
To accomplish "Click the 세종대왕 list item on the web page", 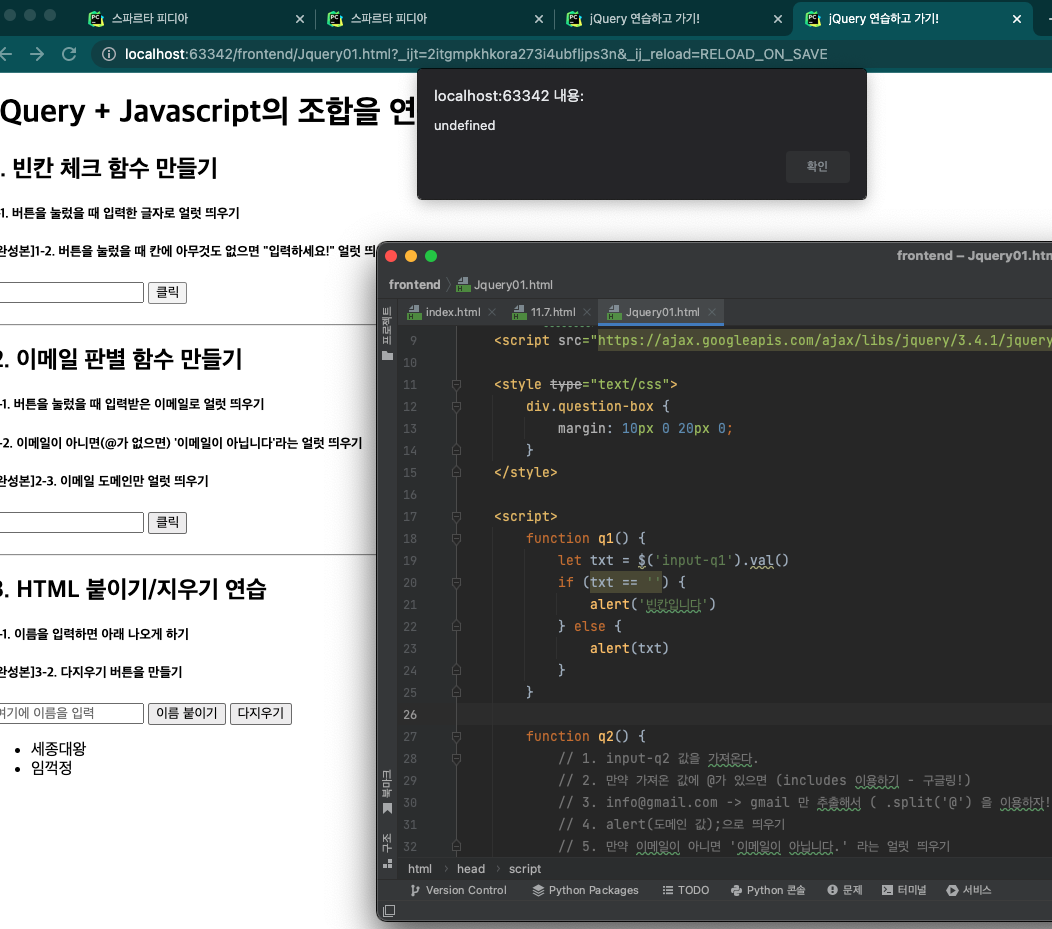I will [58, 749].
